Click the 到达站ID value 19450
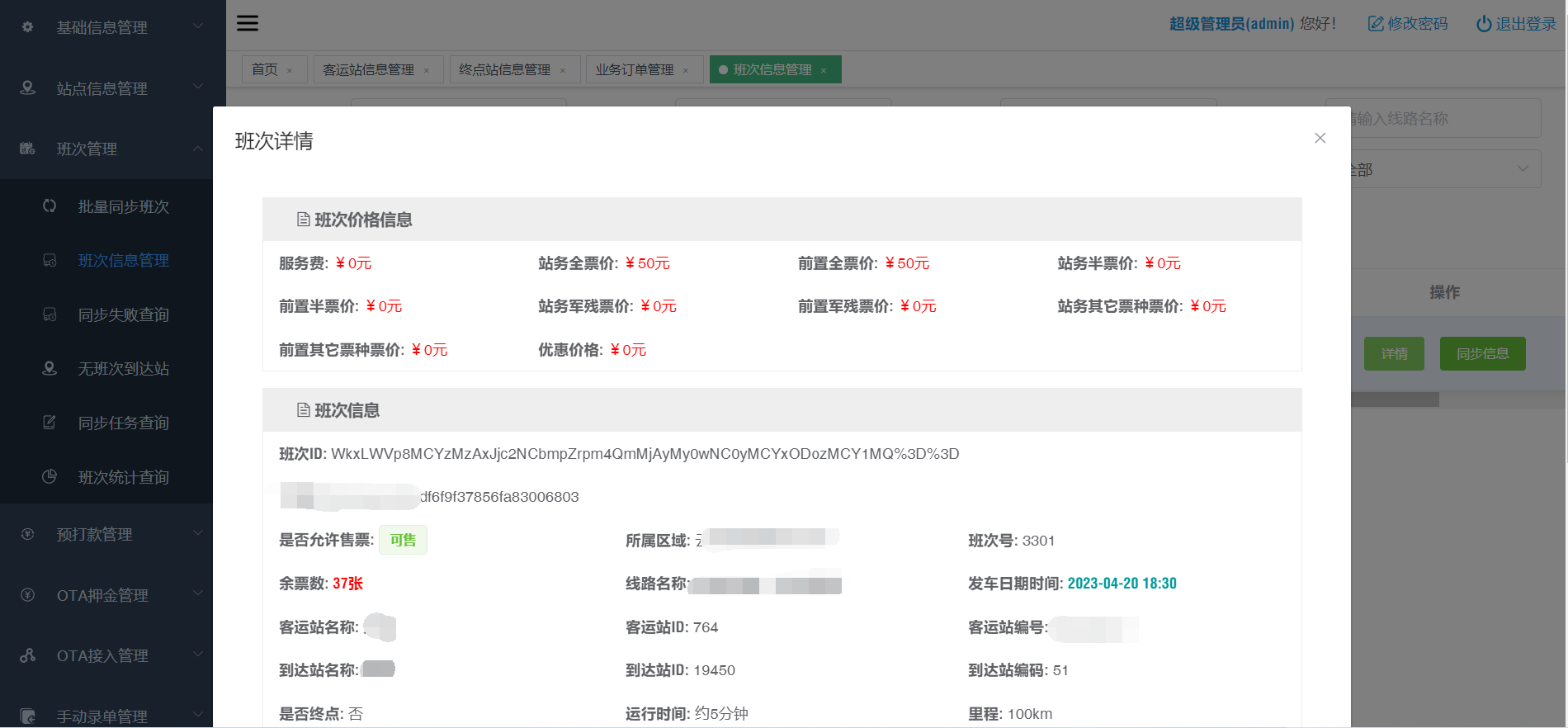This screenshot has width=1568, height=728. pos(714,670)
